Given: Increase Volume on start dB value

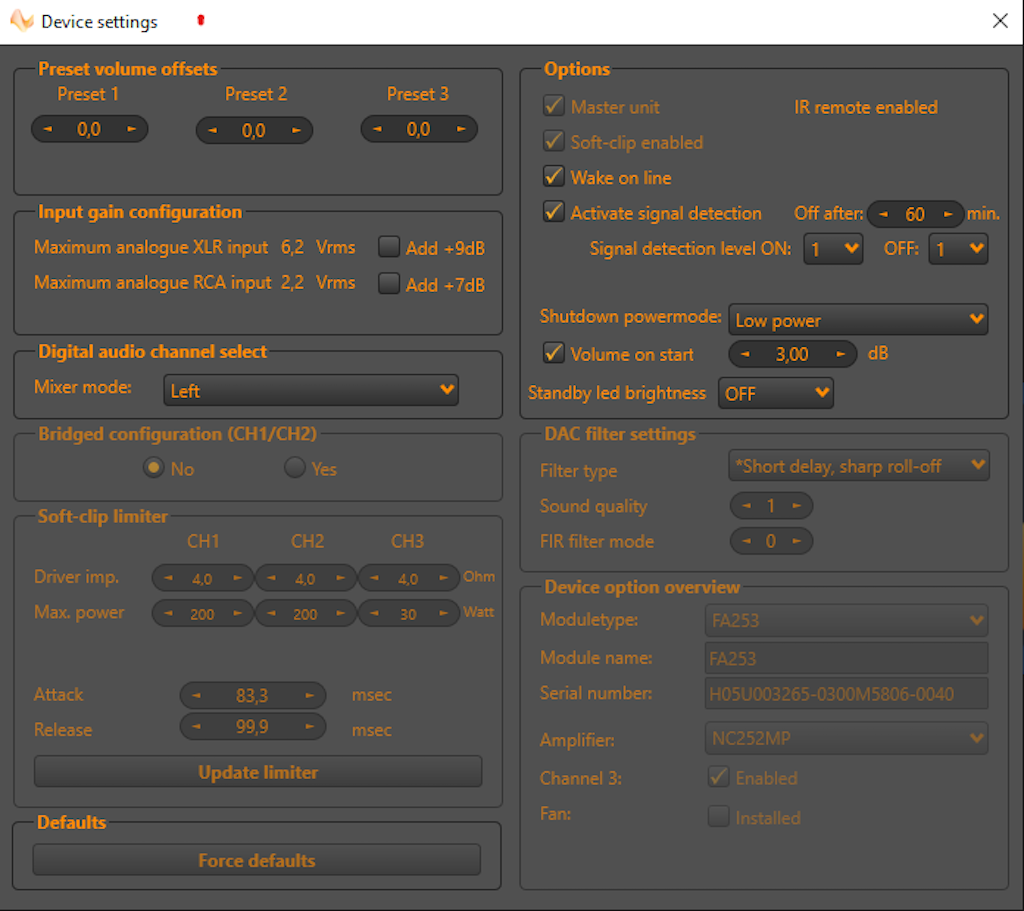Looking at the screenshot, I should click(x=840, y=354).
